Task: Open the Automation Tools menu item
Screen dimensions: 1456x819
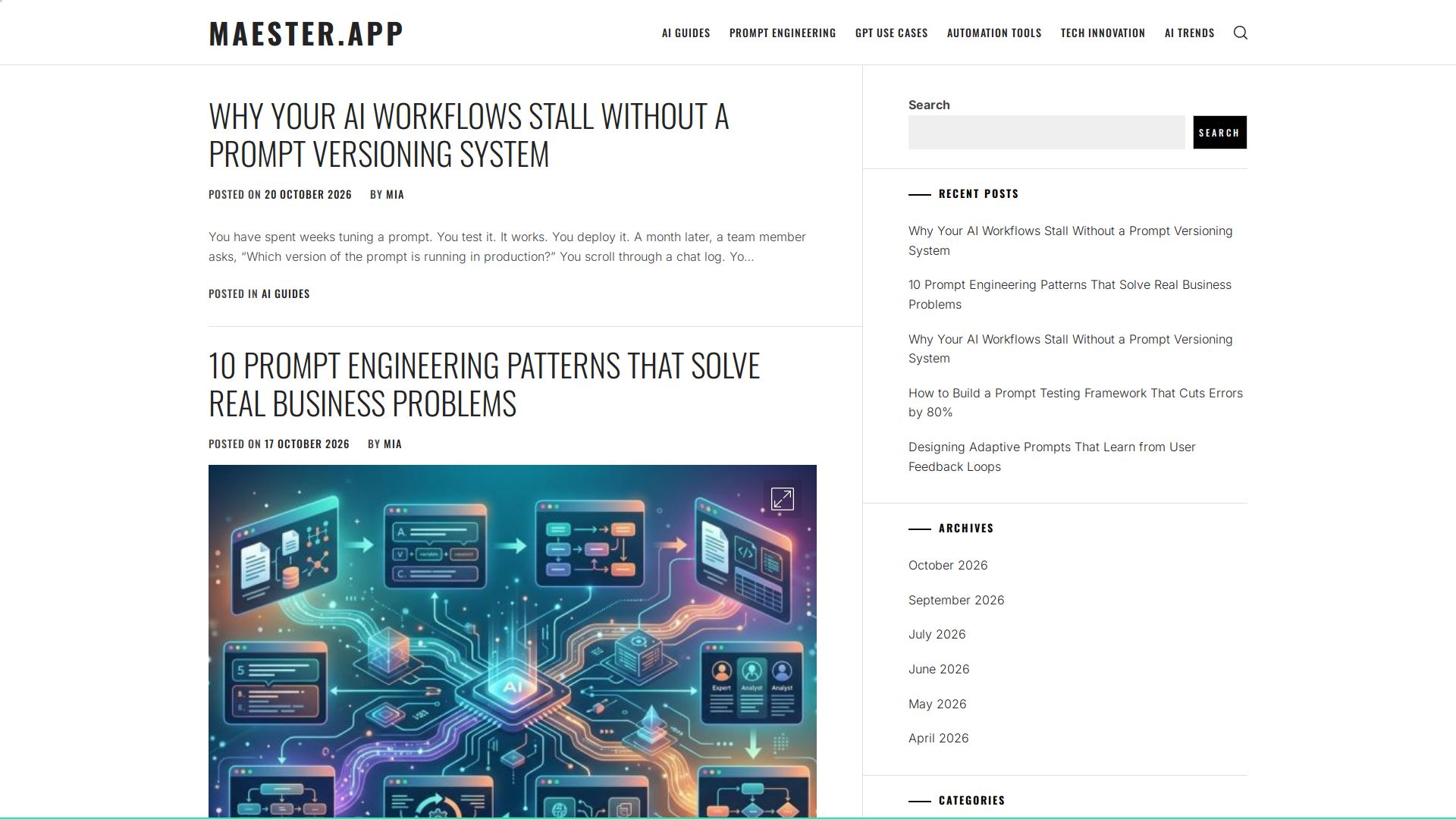Action: [993, 33]
